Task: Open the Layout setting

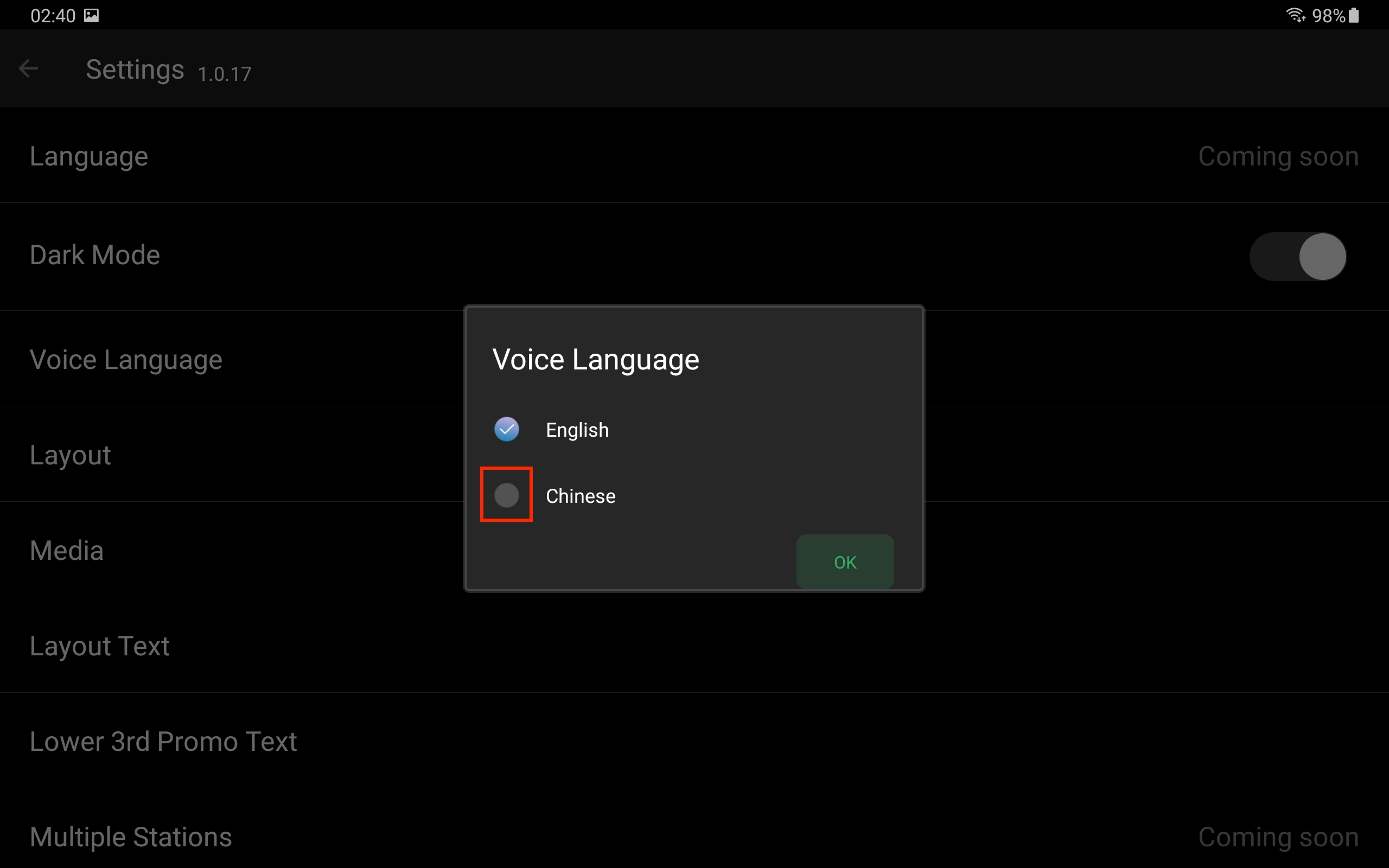Action: 71,455
